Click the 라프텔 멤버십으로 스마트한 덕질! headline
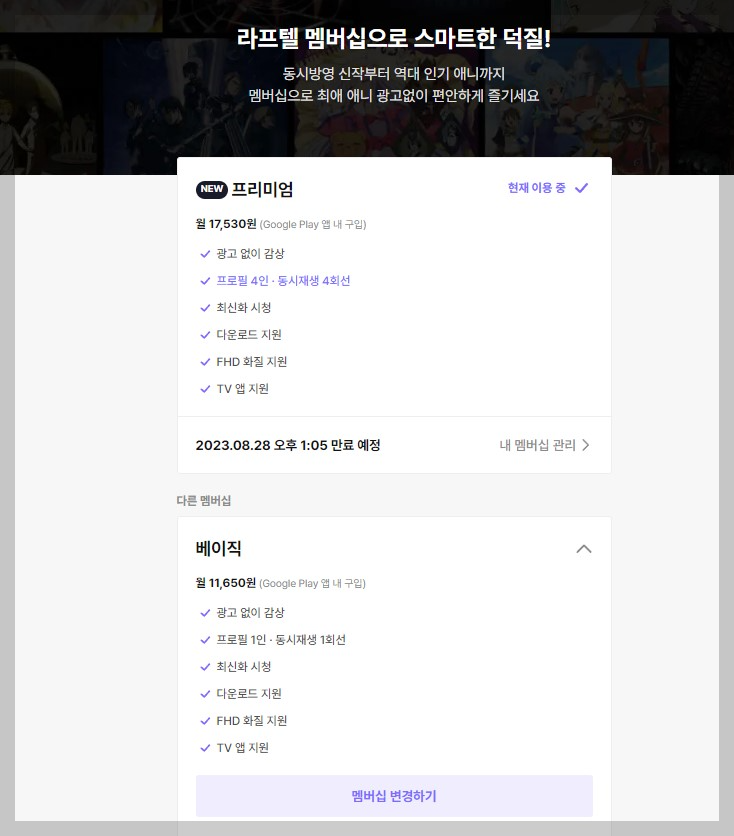 point(393,38)
